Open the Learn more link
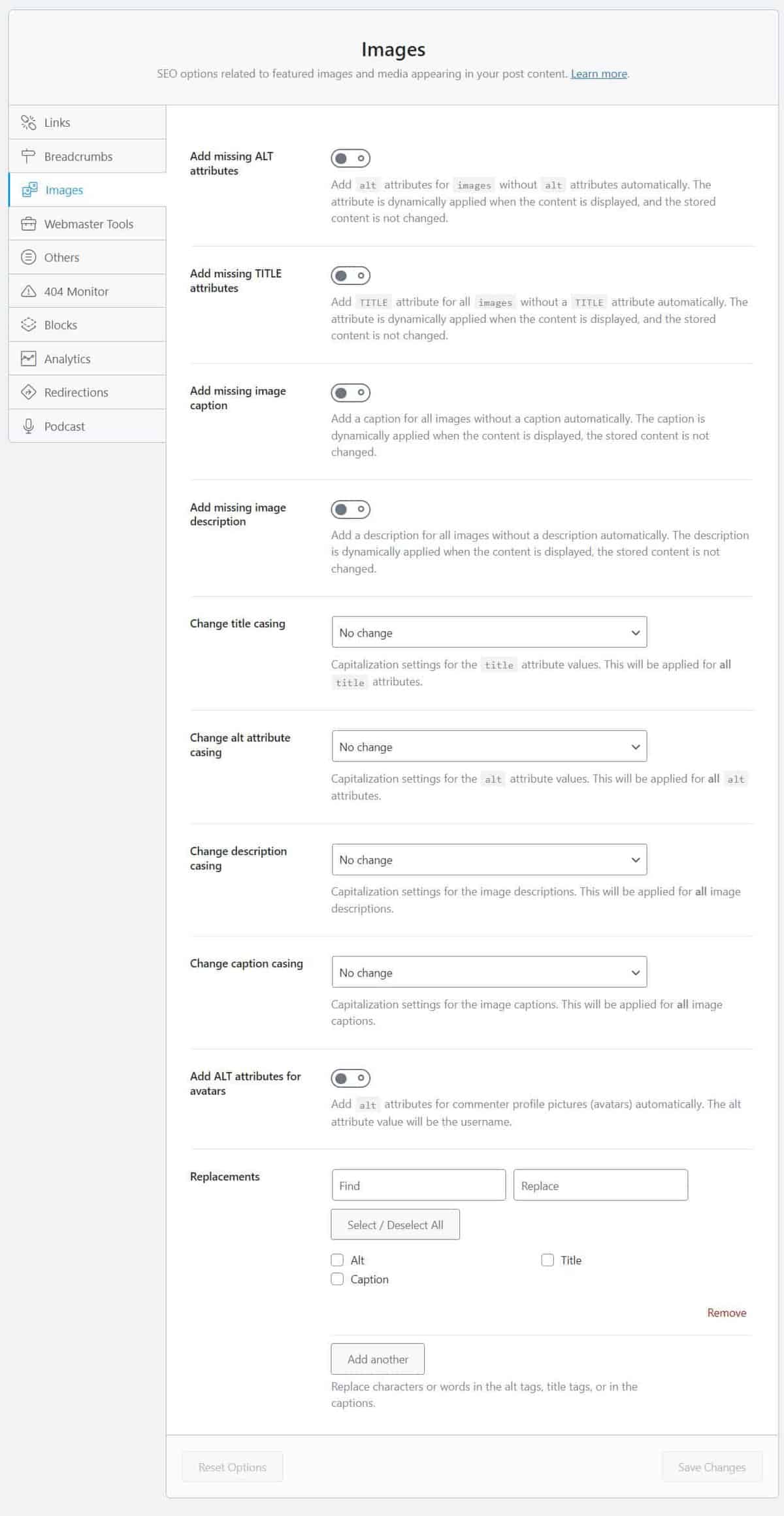 [x=598, y=74]
